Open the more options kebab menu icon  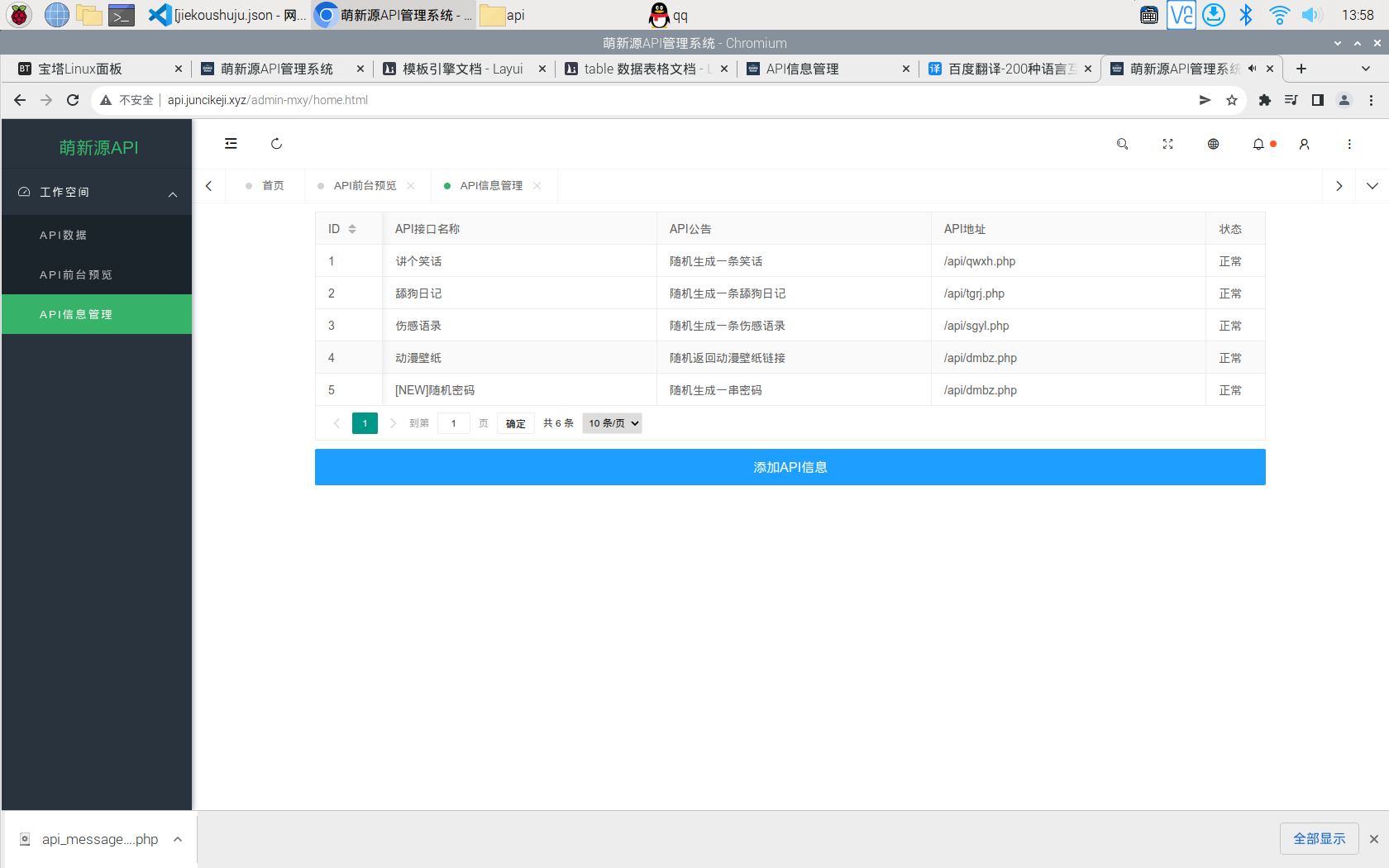(x=1349, y=144)
